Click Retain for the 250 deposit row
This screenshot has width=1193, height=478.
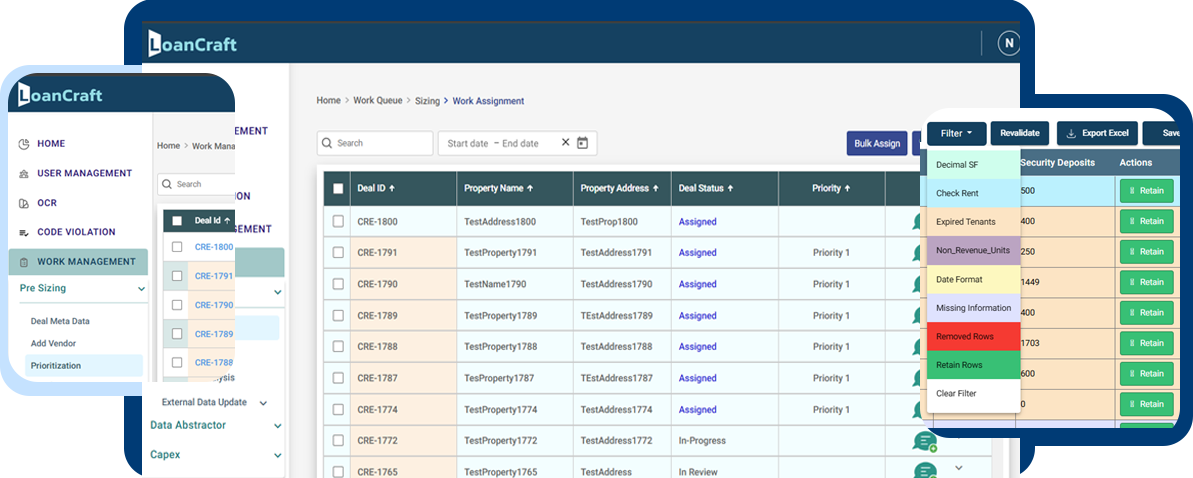(x=1147, y=252)
